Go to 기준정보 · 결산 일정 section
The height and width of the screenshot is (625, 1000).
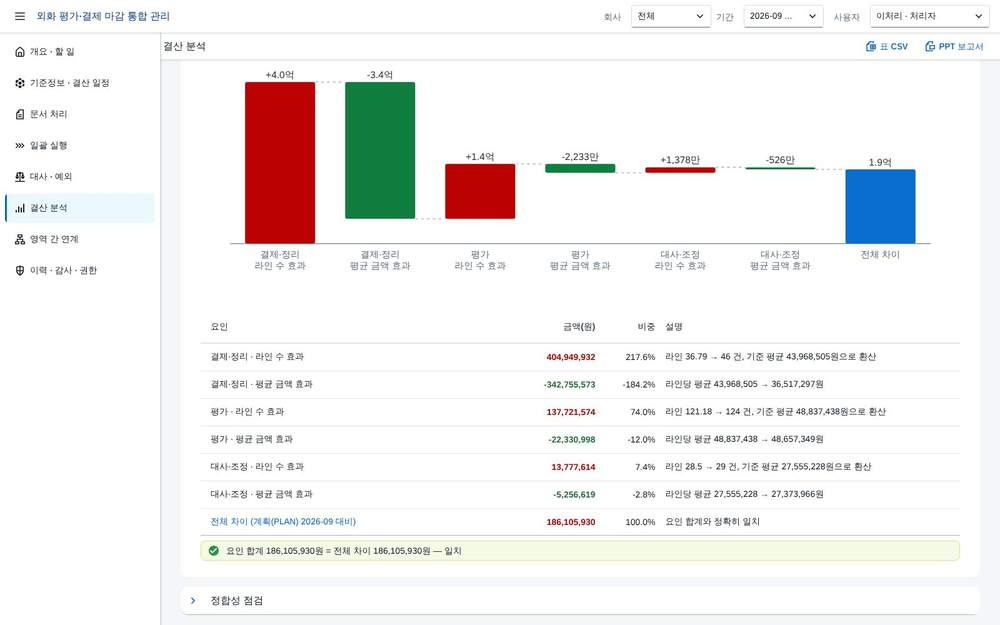tap(80, 83)
